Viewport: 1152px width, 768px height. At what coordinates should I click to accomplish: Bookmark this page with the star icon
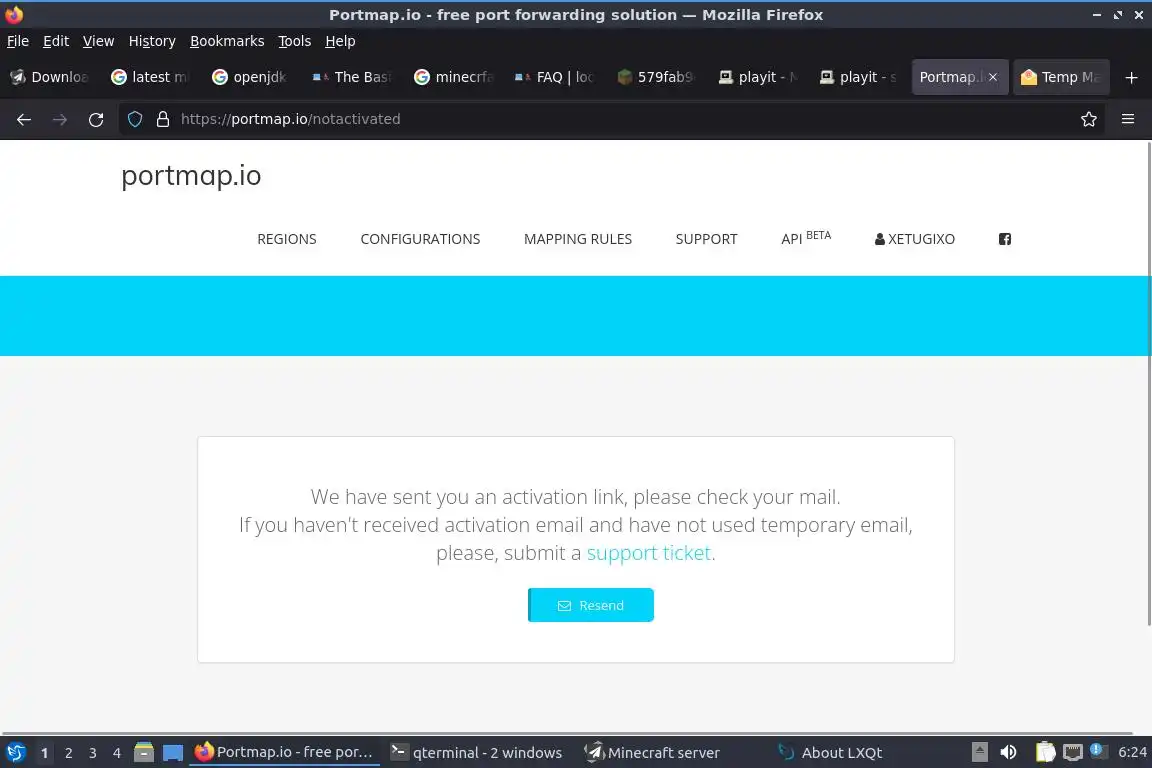click(1089, 119)
